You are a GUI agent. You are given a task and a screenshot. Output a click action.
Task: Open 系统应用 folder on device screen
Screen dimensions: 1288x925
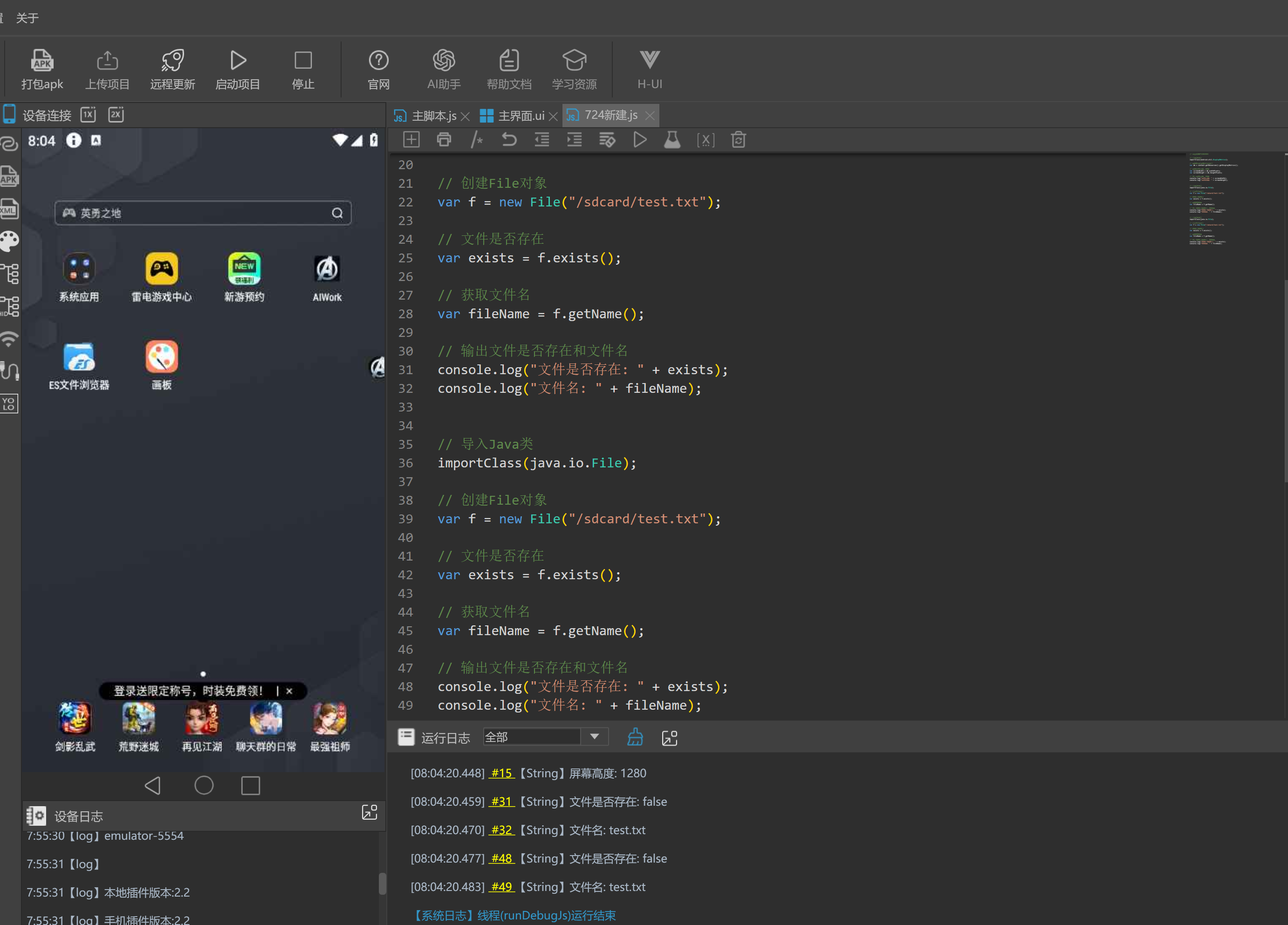pos(79,277)
